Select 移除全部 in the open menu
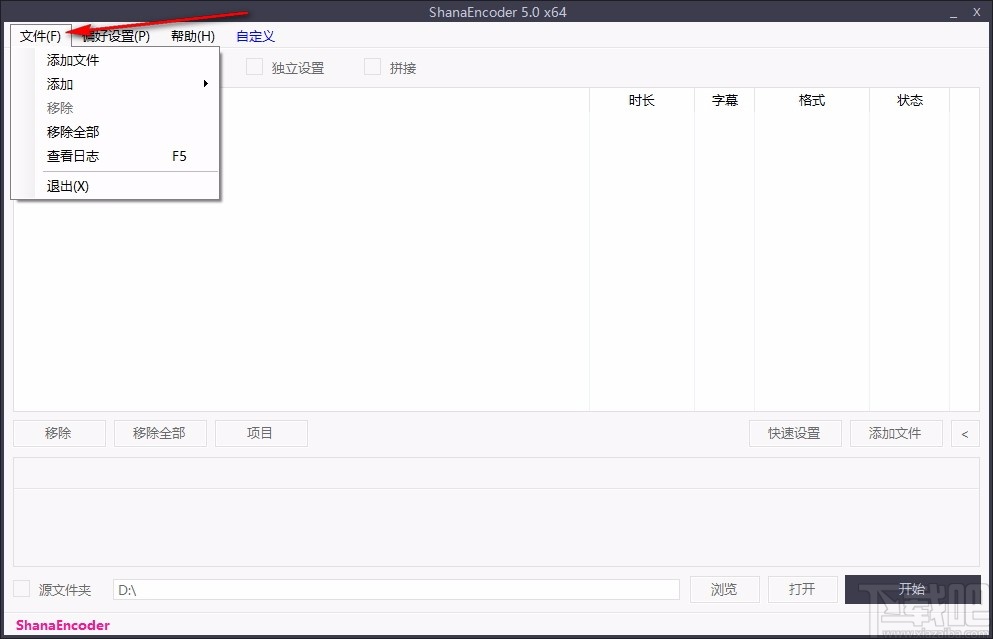The height and width of the screenshot is (639, 993). pos(72,132)
